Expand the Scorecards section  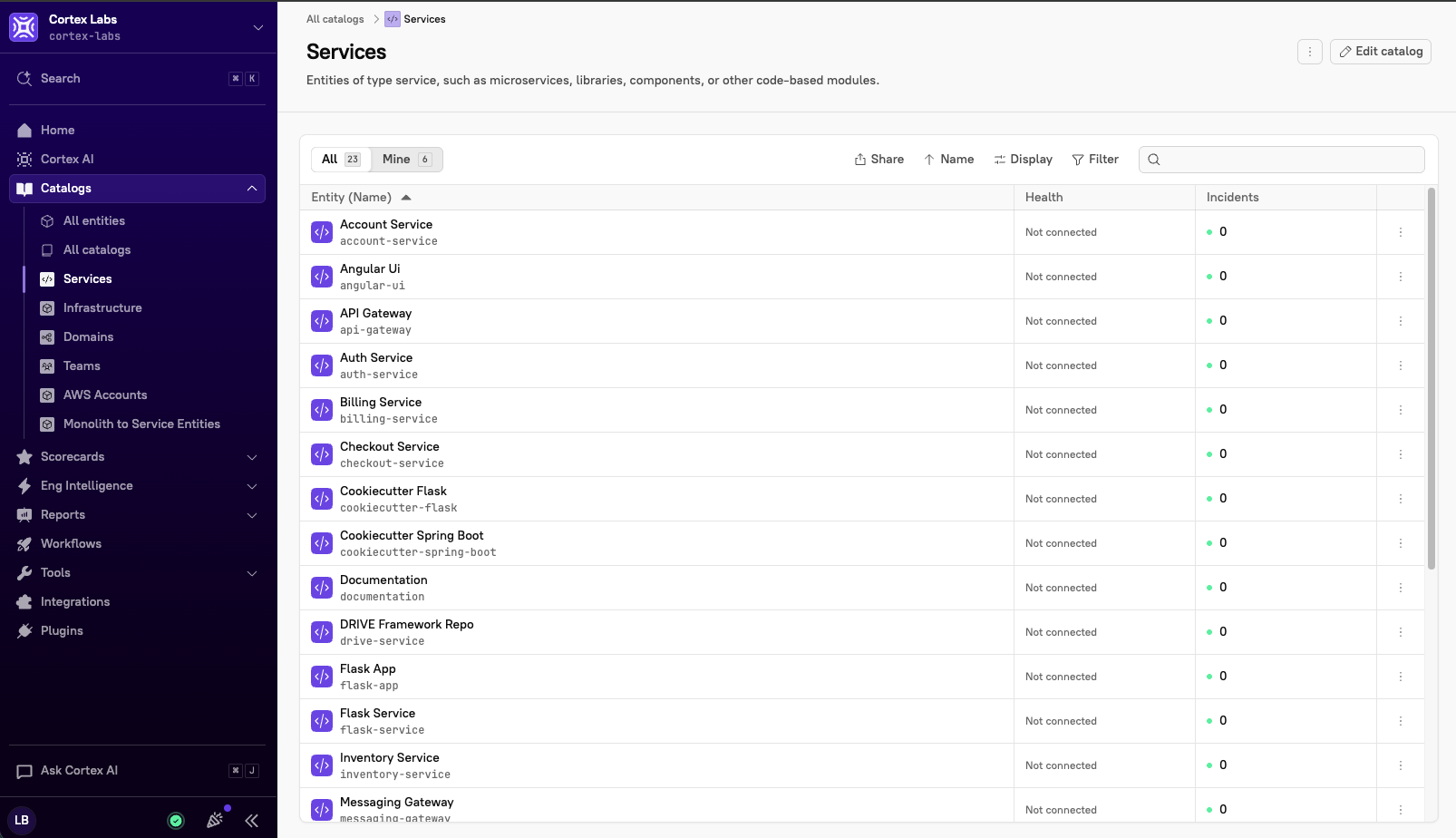pyautogui.click(x=252, y=457)
